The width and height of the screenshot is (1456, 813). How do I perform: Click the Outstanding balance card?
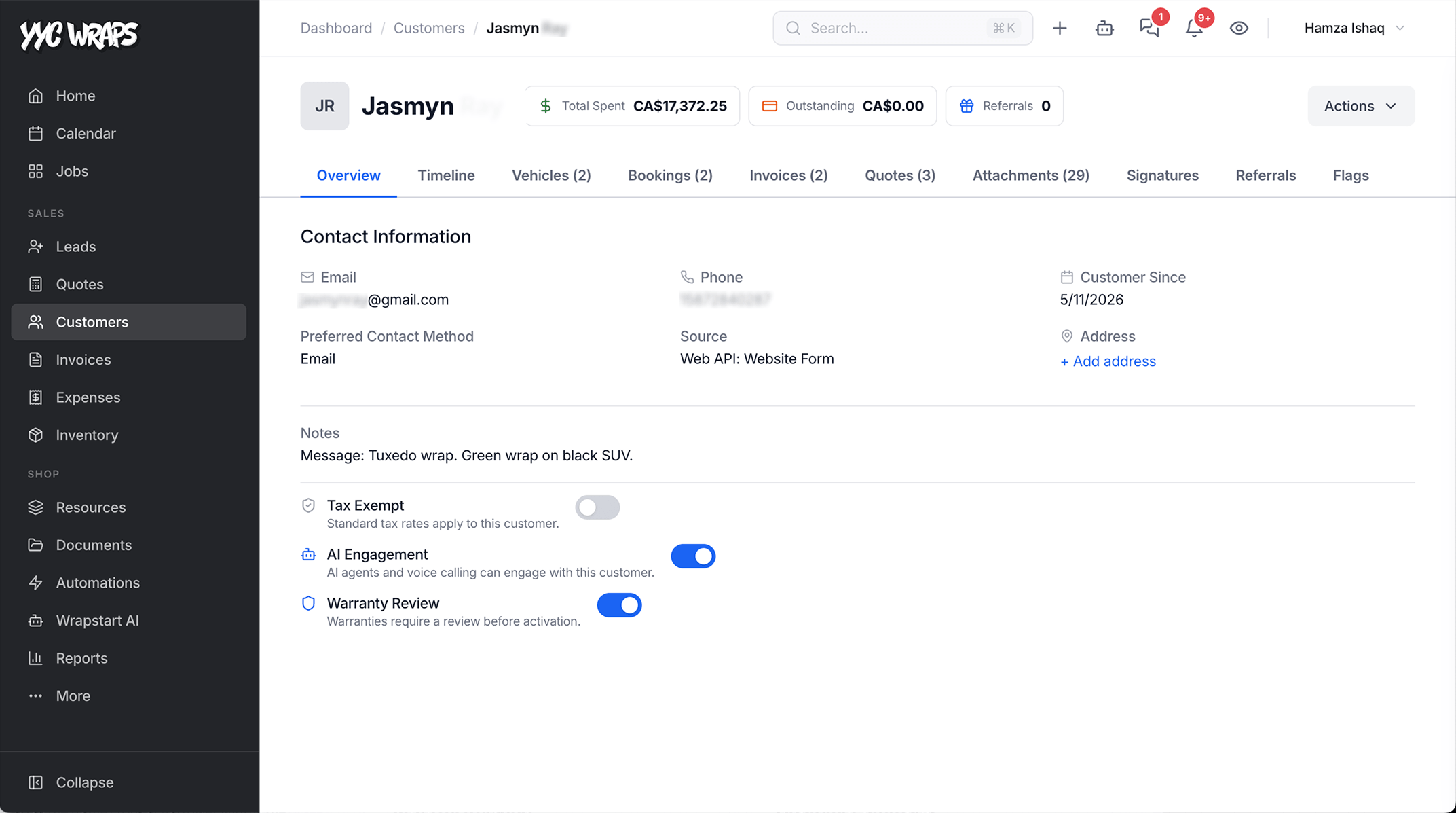[x=842, y=106]
